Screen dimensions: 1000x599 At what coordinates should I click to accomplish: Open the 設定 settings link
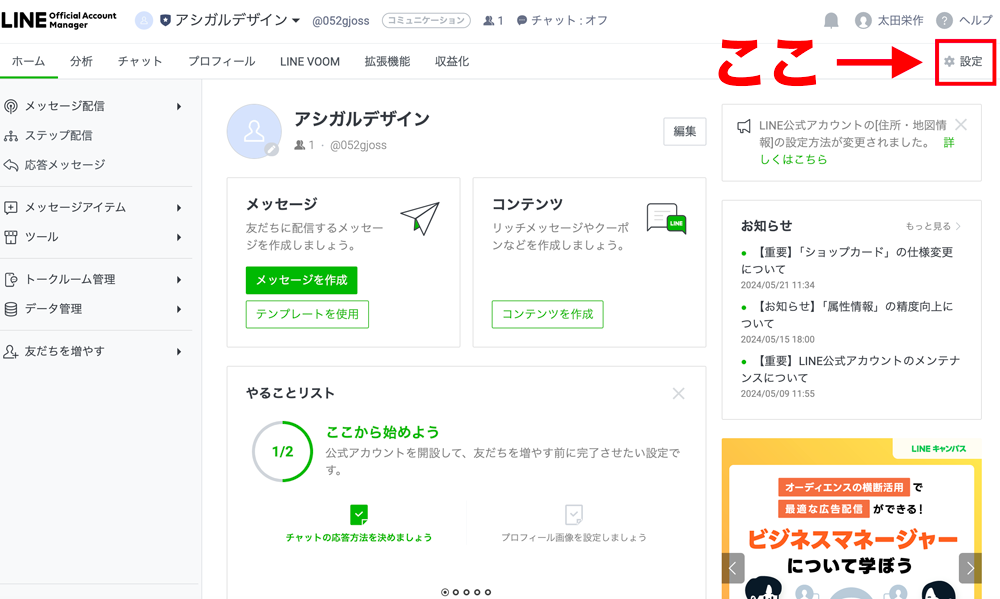[x=964, y=61]
